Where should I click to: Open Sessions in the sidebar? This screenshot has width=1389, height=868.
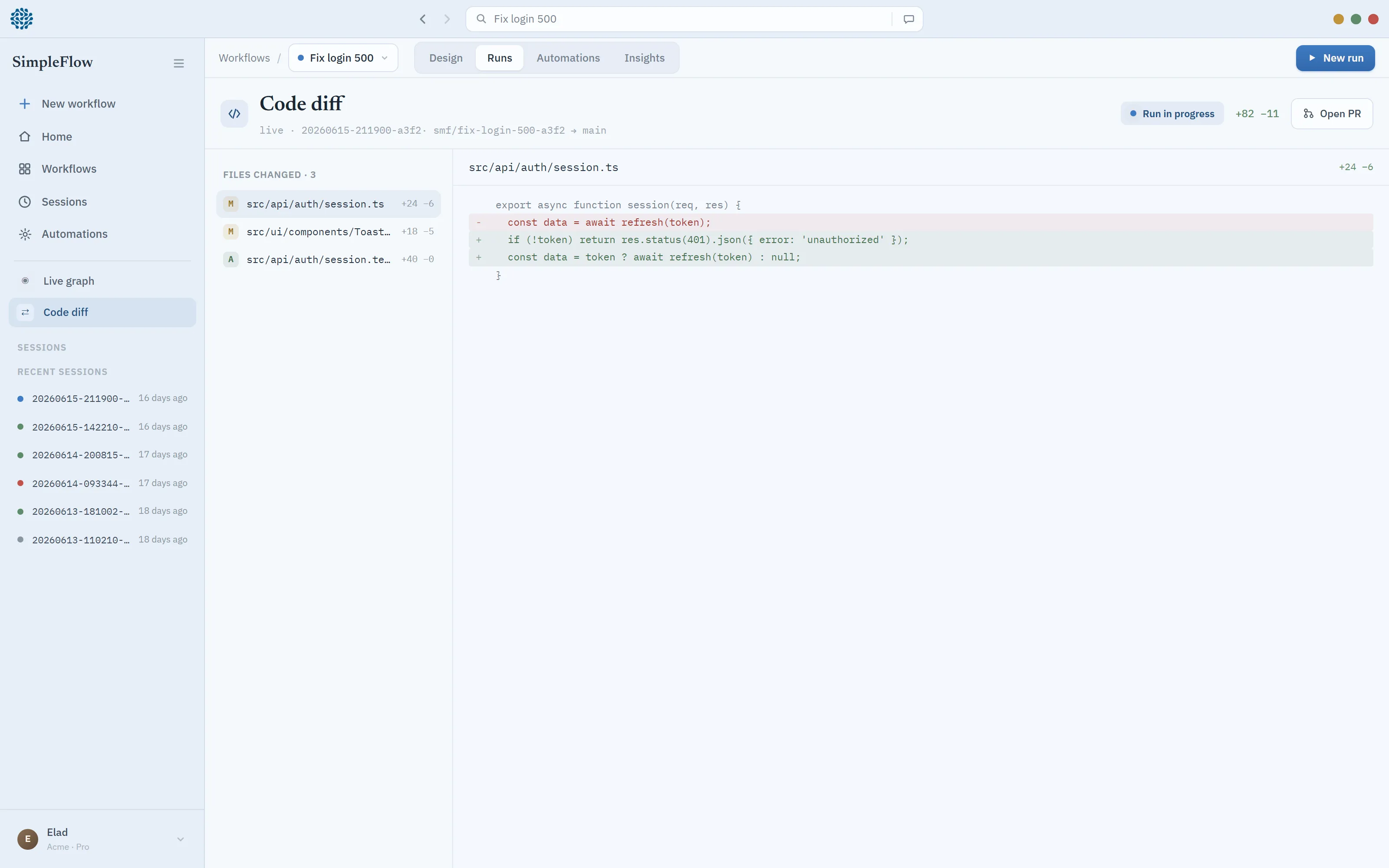coord(102,202)
